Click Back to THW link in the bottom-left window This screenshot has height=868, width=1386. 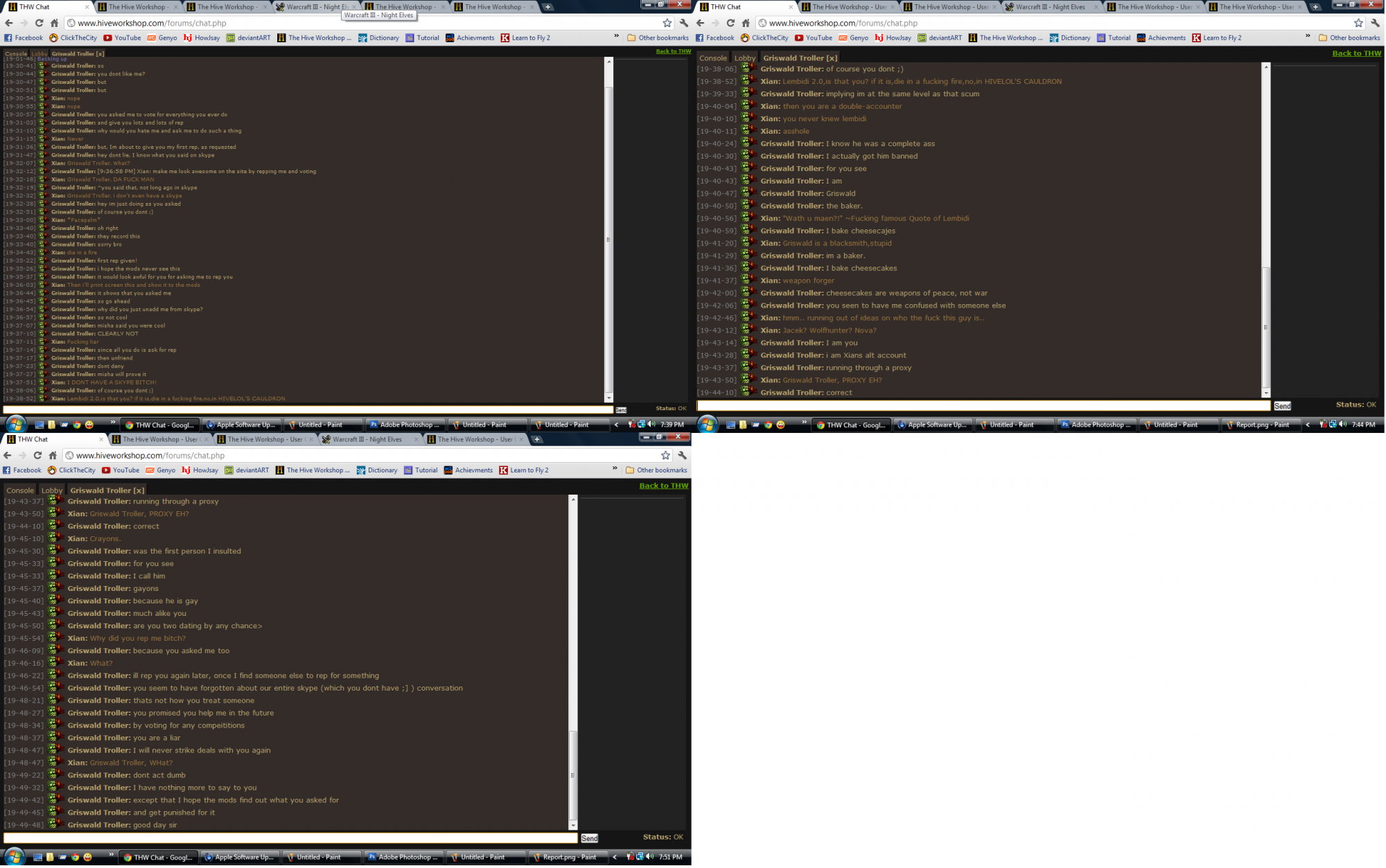[x=664, y=486]
